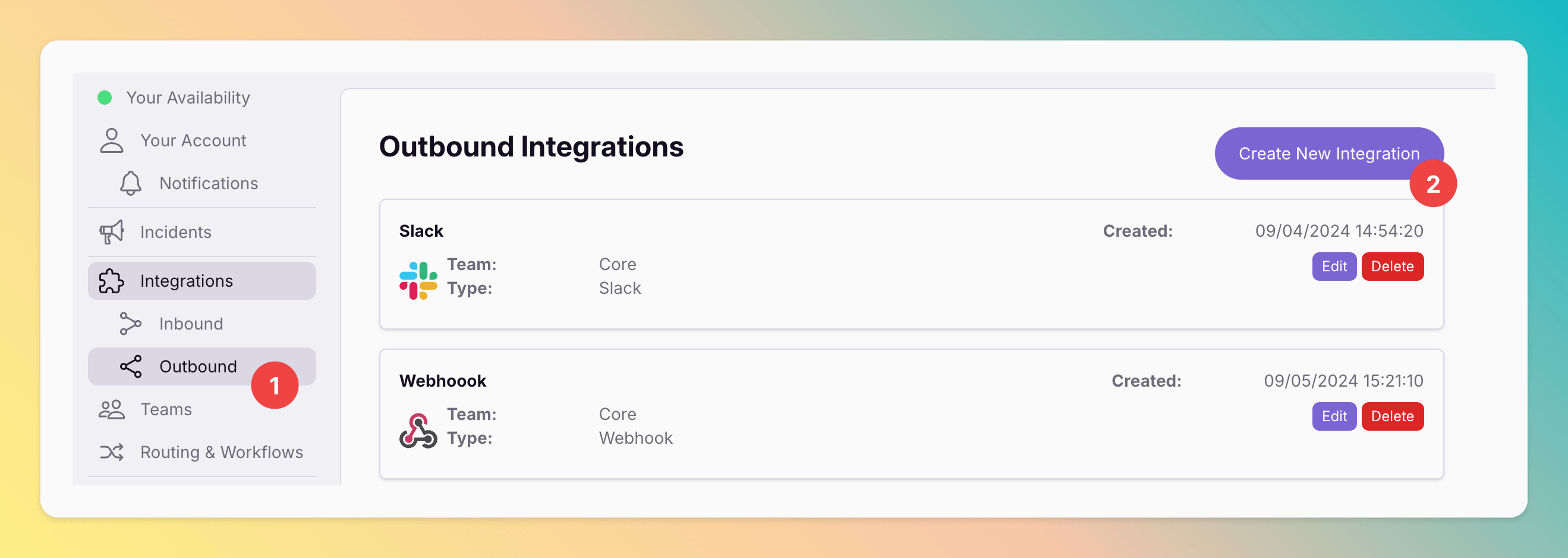Open the Your Availability menu item
1568x558 pixels.
188,98
